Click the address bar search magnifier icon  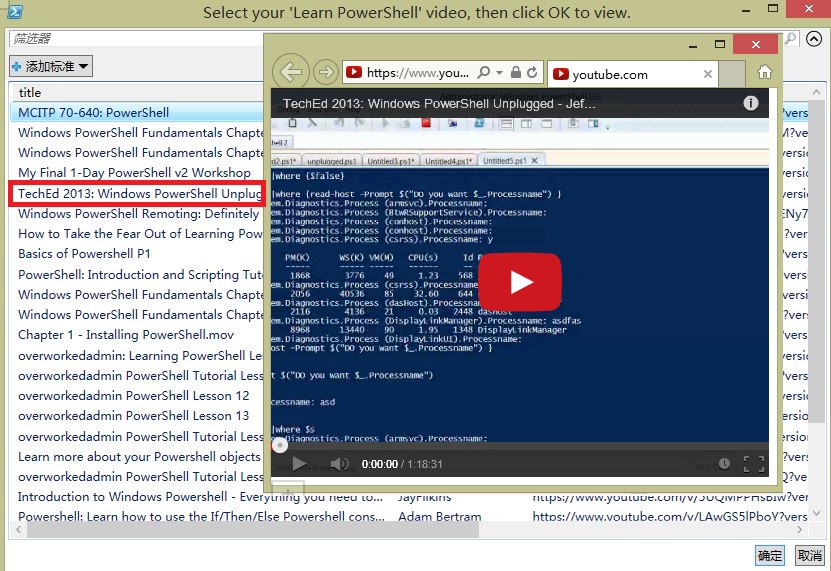coord(483,72)
